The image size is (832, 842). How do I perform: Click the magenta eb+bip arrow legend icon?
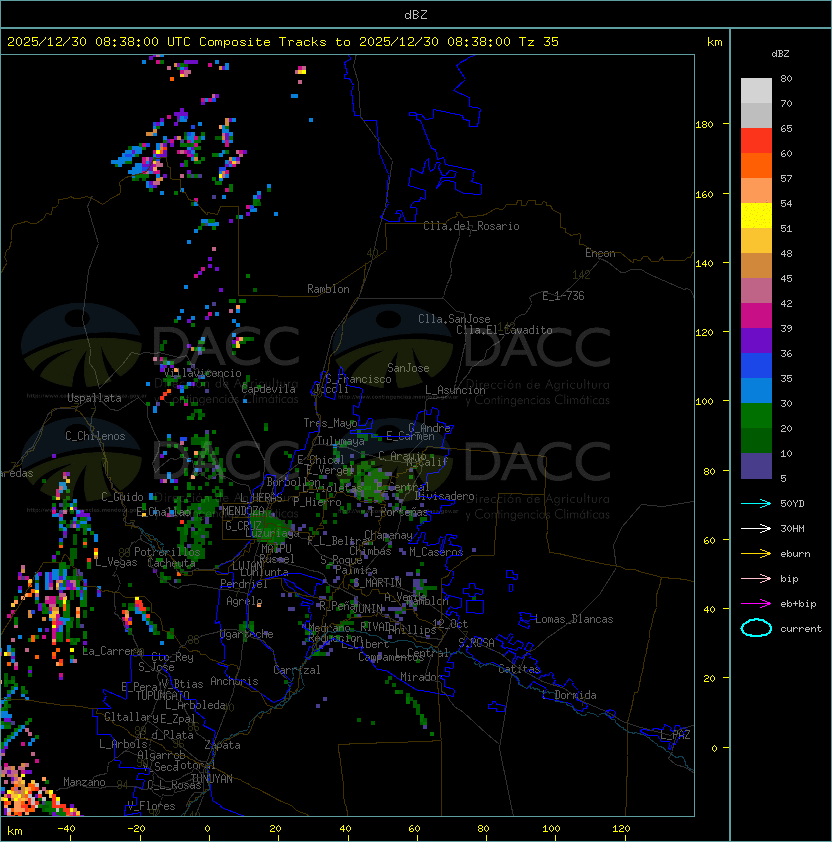pos(756,604)
